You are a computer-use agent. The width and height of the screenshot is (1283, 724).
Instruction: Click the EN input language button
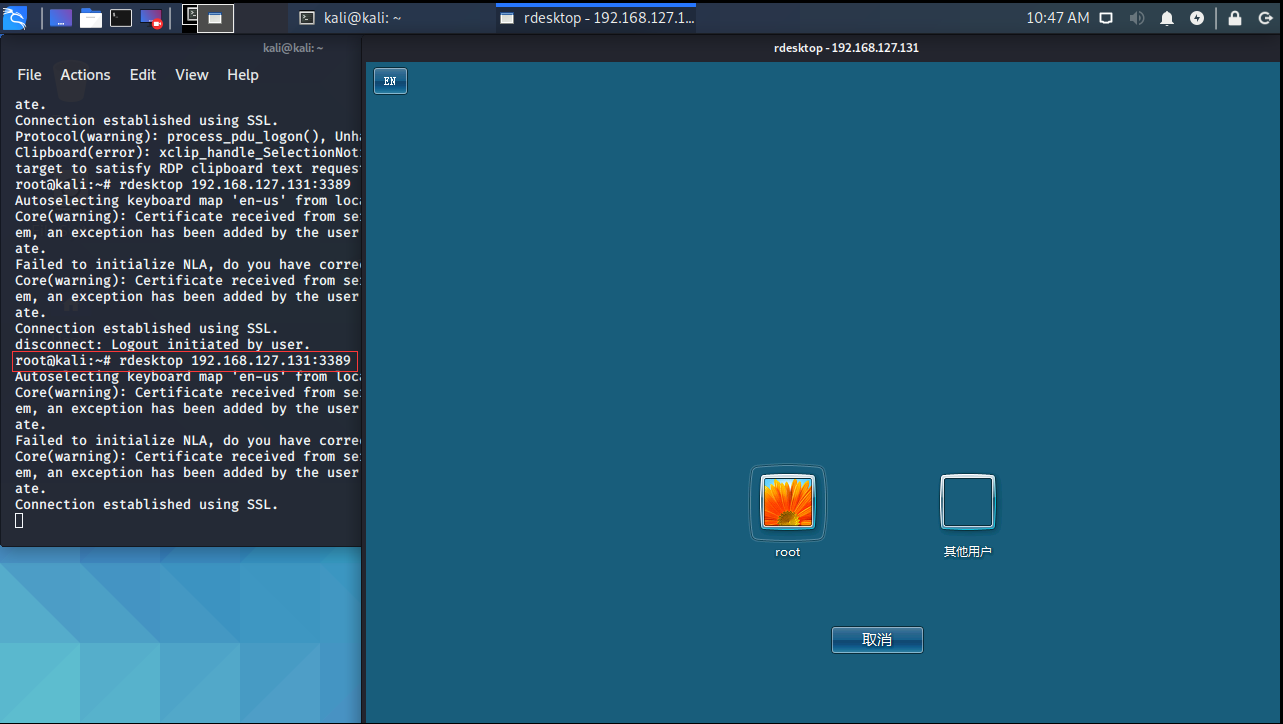click(x=390, y=81)
